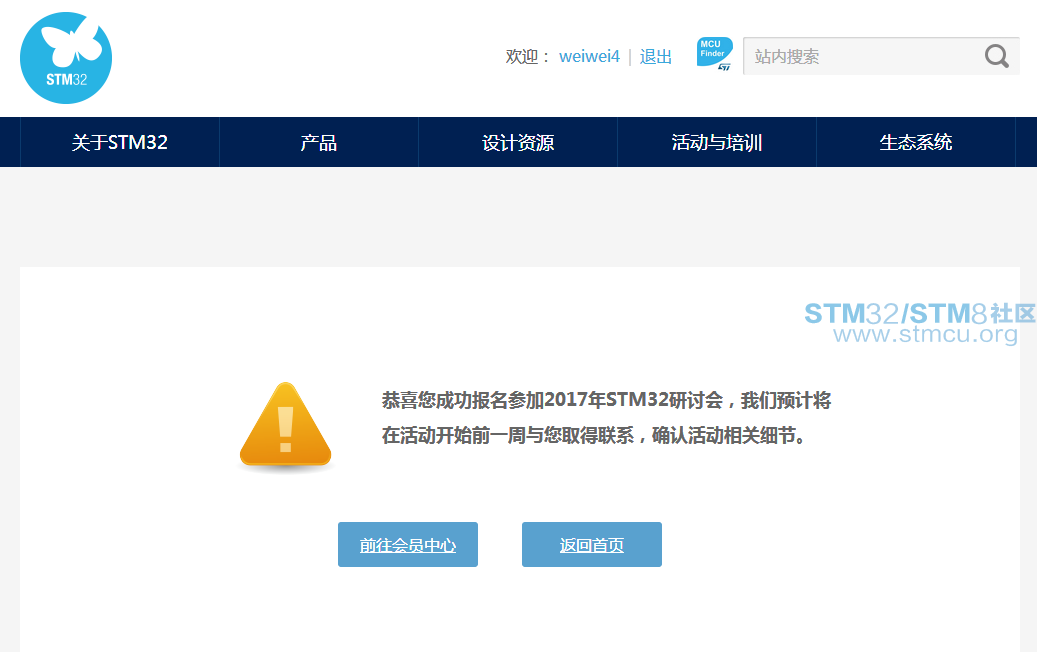Viewport: 1037px width, 652px height.
Task: Open the 活动与培训 menu
Action: tap(717, 142)
